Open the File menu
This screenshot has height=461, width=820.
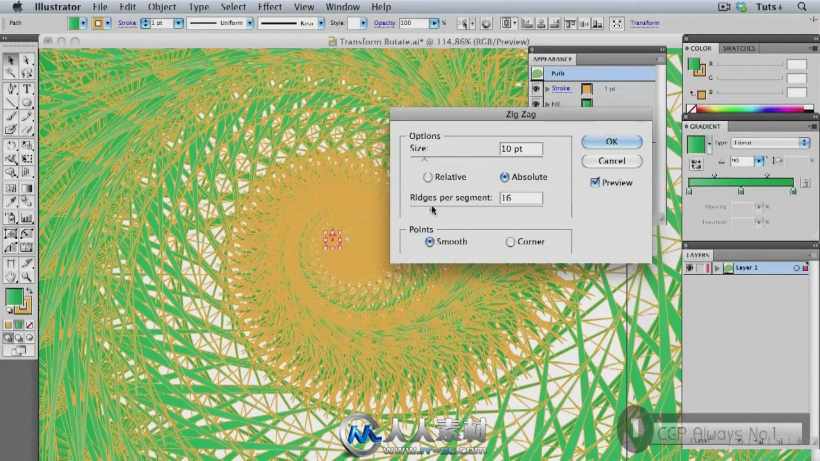pos(99,7)
